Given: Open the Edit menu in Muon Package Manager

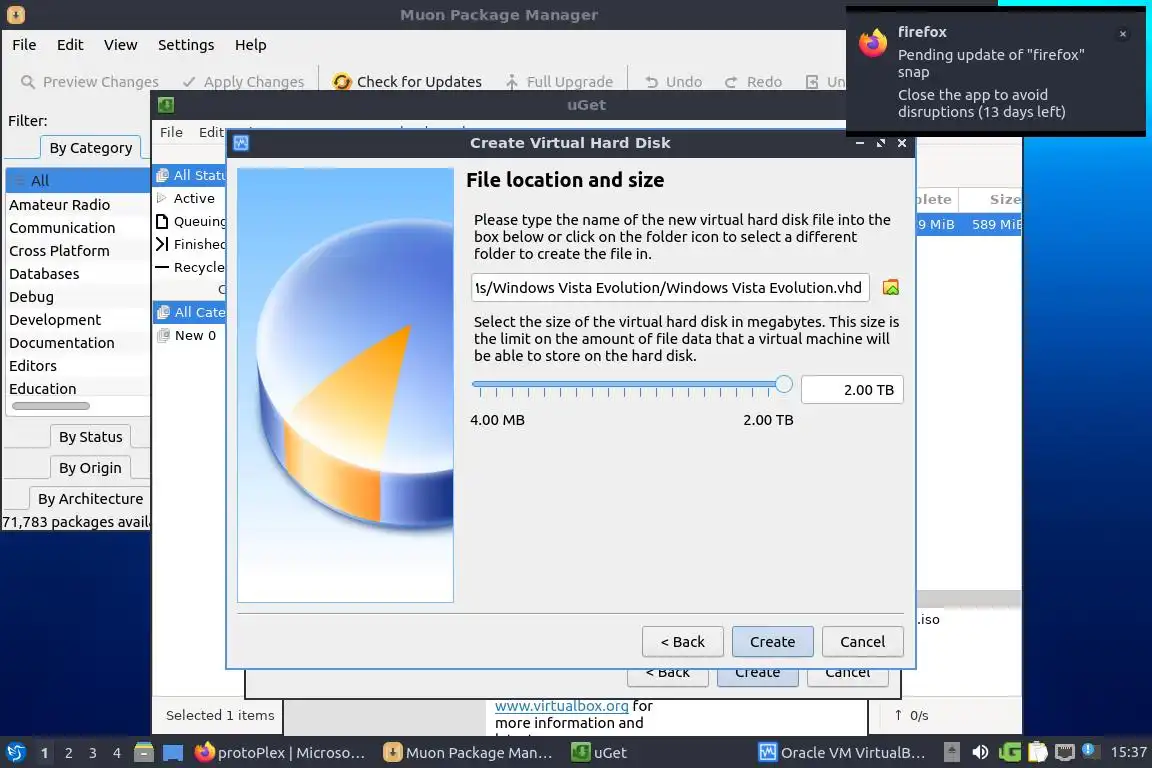Looking at the screenshot, I should tap(70, 45).
